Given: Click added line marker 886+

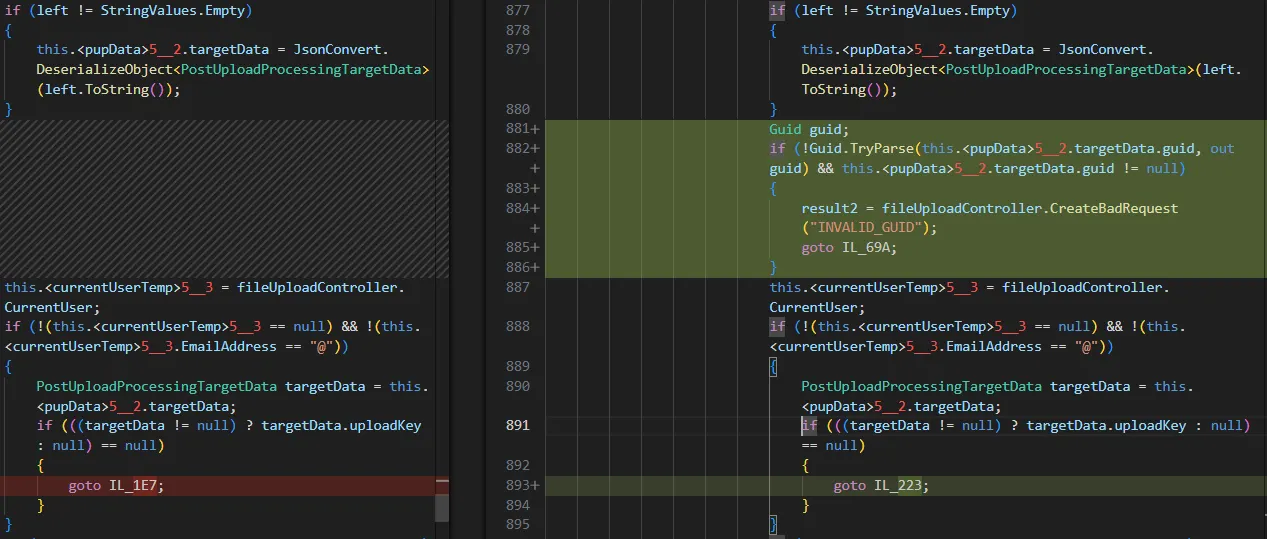Looking at the screenshot, I should tap(520, 267).
